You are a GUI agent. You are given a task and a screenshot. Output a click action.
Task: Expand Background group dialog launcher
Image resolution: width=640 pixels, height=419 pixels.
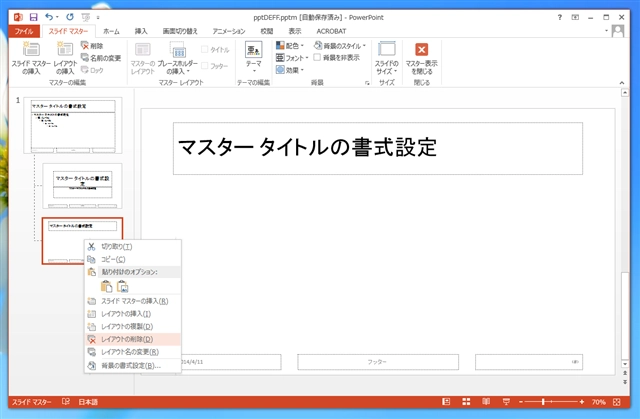[x=367, y=83]
